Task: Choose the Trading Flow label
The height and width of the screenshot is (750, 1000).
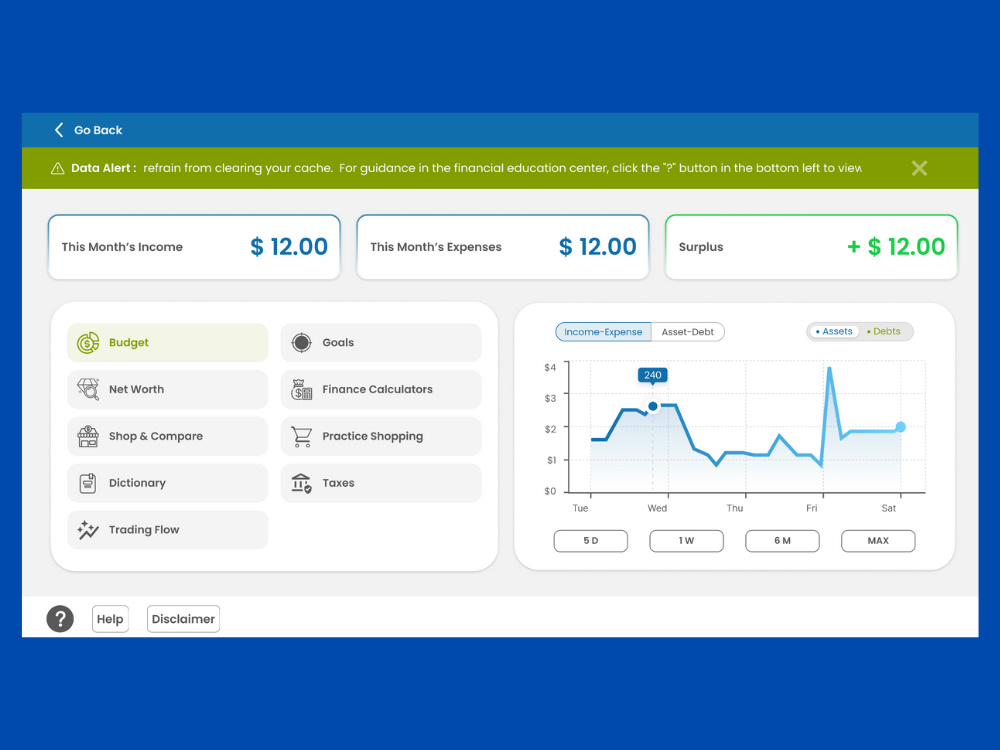Action: pos(144,529)
